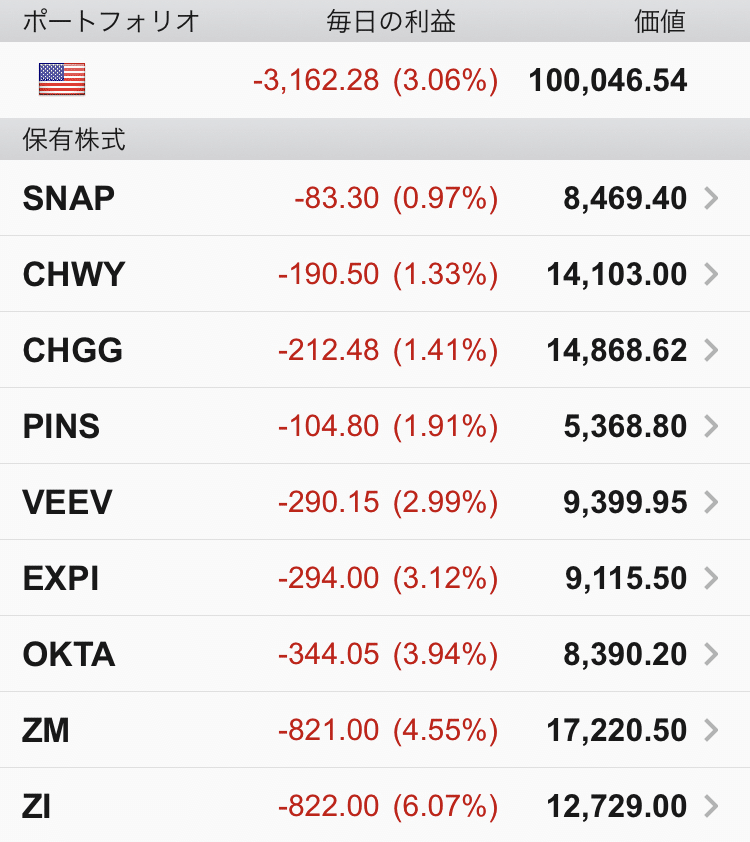The width and height of the screenshot is (750, 842).
Task: Select the SNAP ticker label
Action: point(69,198)
